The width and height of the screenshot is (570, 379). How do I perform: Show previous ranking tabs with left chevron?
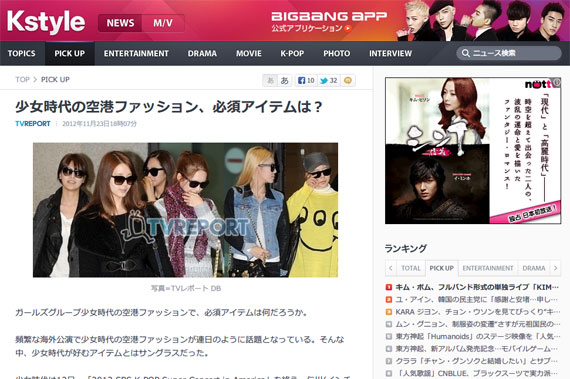tap(390, 268)
